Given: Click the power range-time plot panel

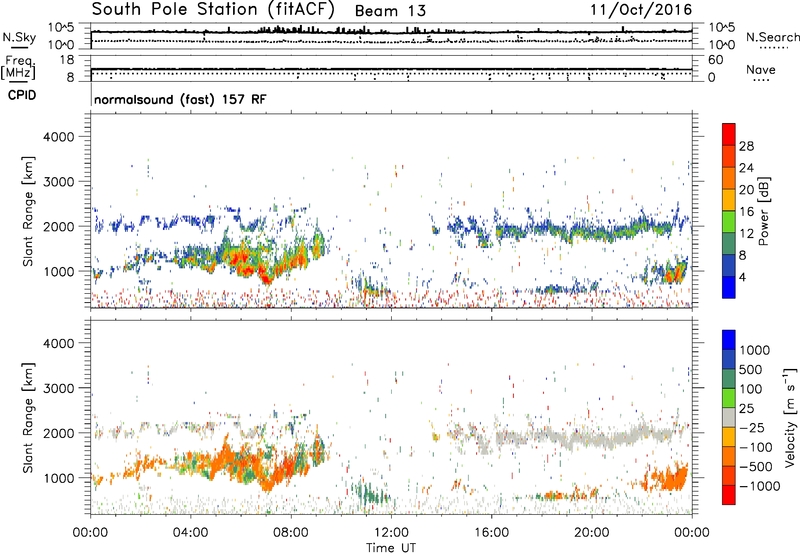Looking at the screenshot, I should [391, 211].
